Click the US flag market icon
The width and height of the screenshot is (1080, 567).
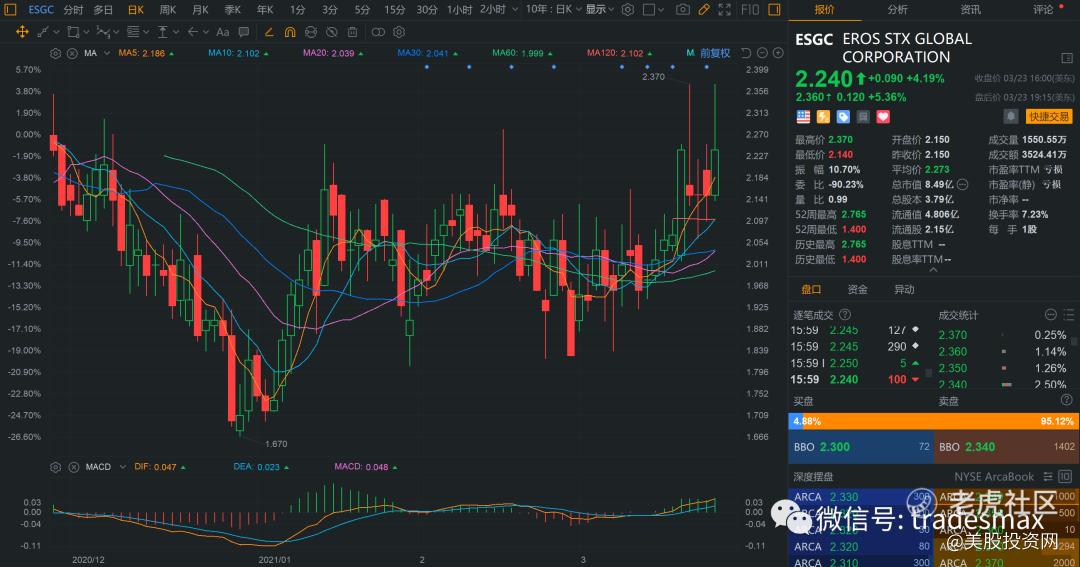tap(803, 116)
